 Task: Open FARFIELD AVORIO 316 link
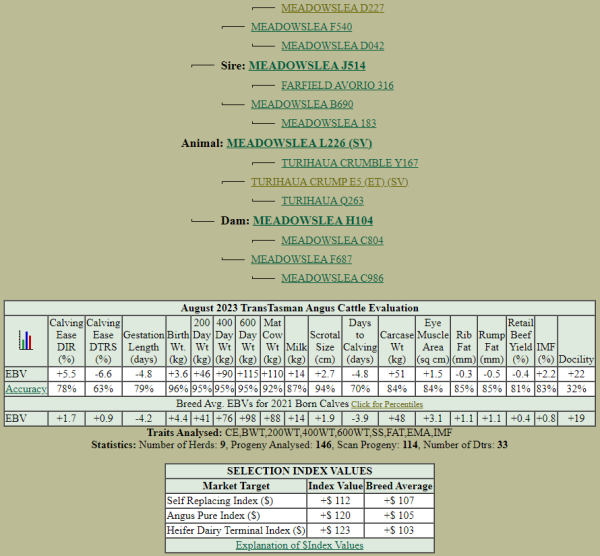[x=337, y=85]
